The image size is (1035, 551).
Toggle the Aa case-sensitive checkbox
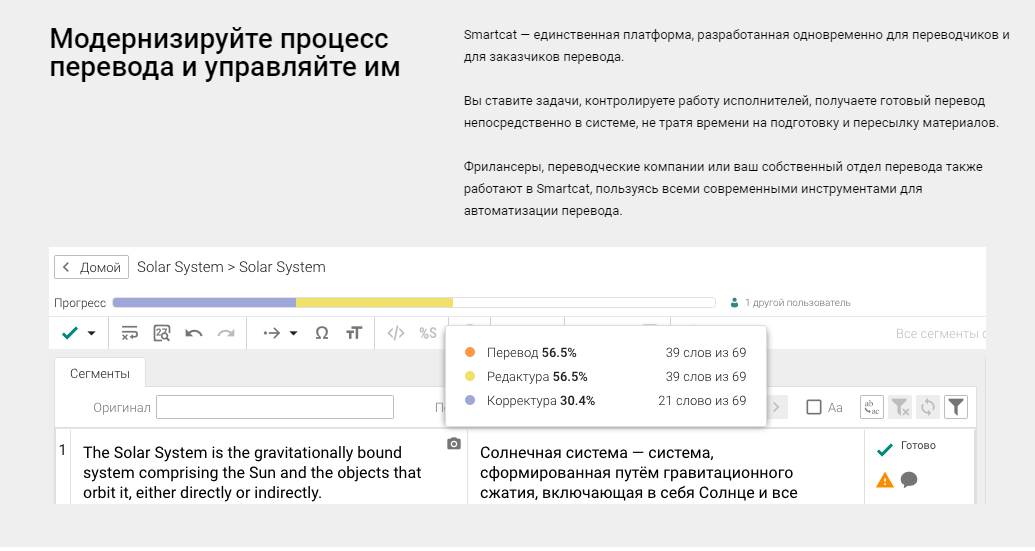814,407
